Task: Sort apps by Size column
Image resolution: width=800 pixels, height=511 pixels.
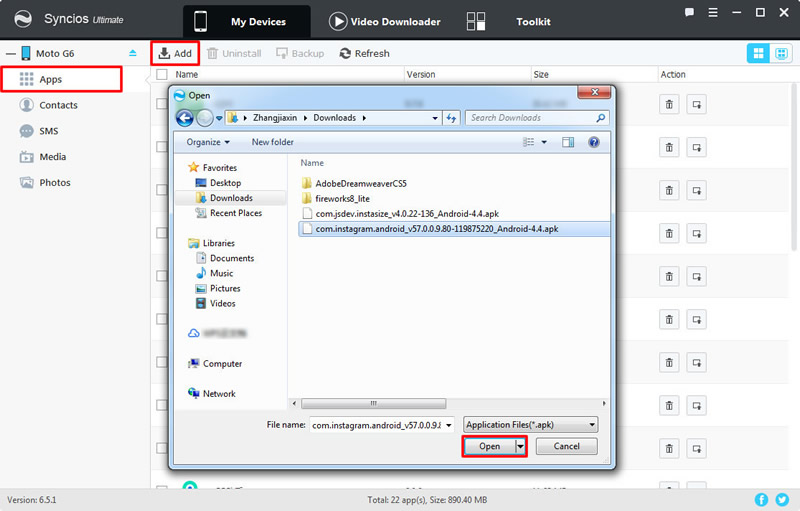Action: click(x=541, y=74)
